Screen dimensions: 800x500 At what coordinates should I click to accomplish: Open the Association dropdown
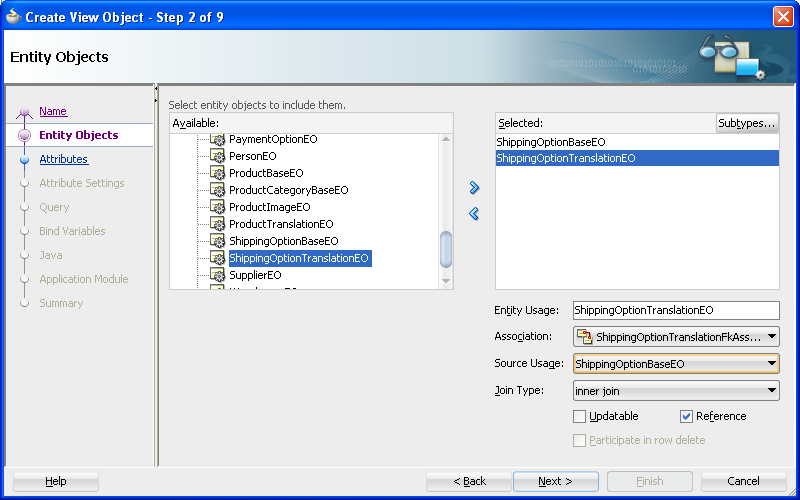(x=771, y=337)
